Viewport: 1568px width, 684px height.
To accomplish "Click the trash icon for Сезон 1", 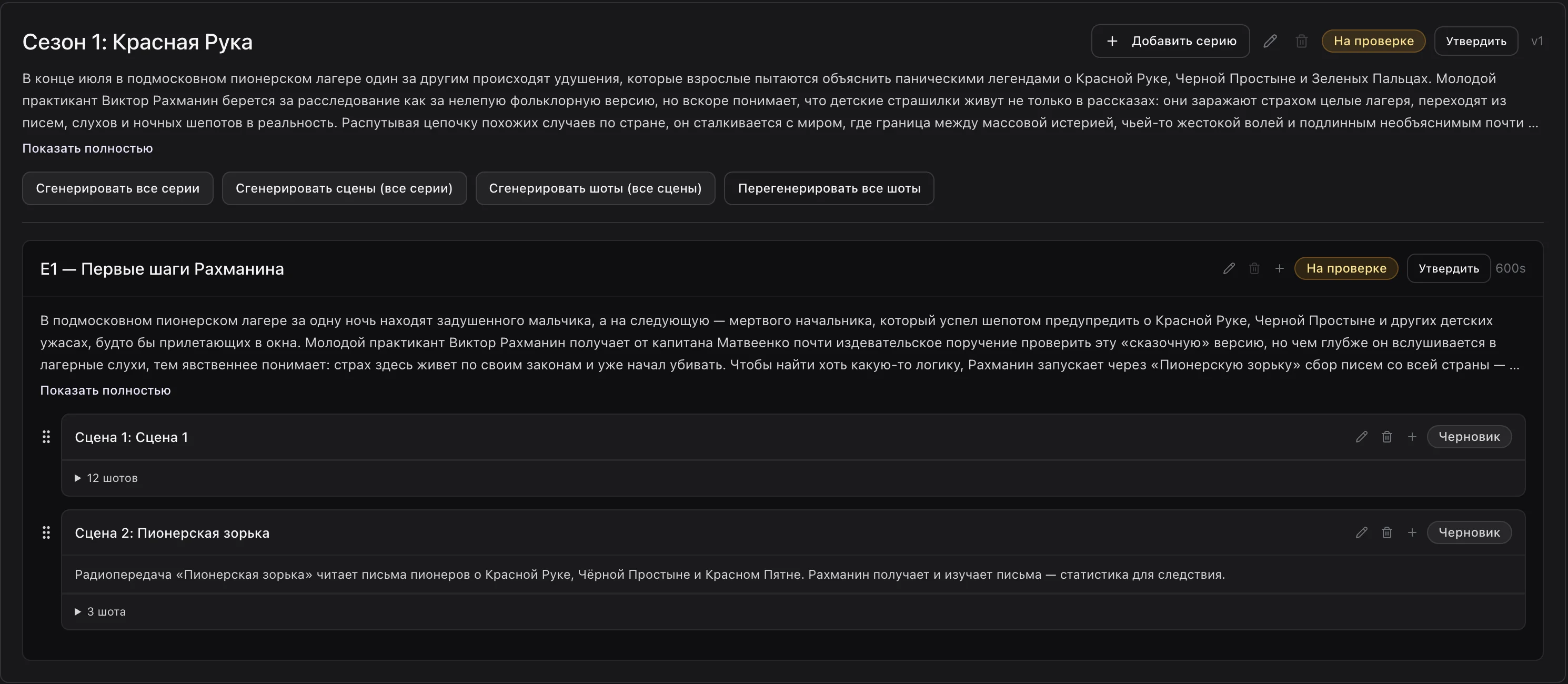I will pyautogui.click(x=1301, y=41).
